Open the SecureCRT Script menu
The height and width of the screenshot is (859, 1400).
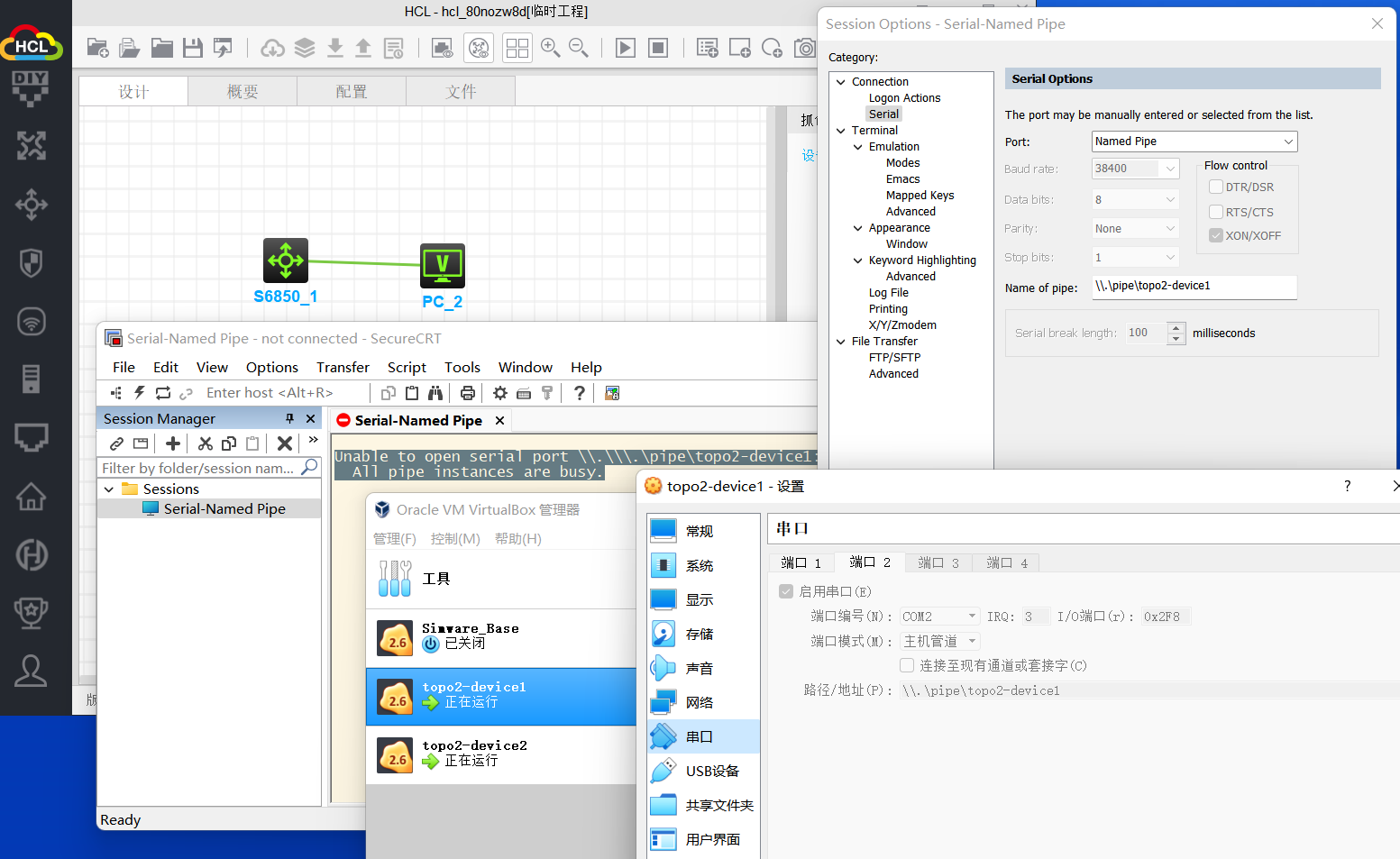[x=407, y=367]
